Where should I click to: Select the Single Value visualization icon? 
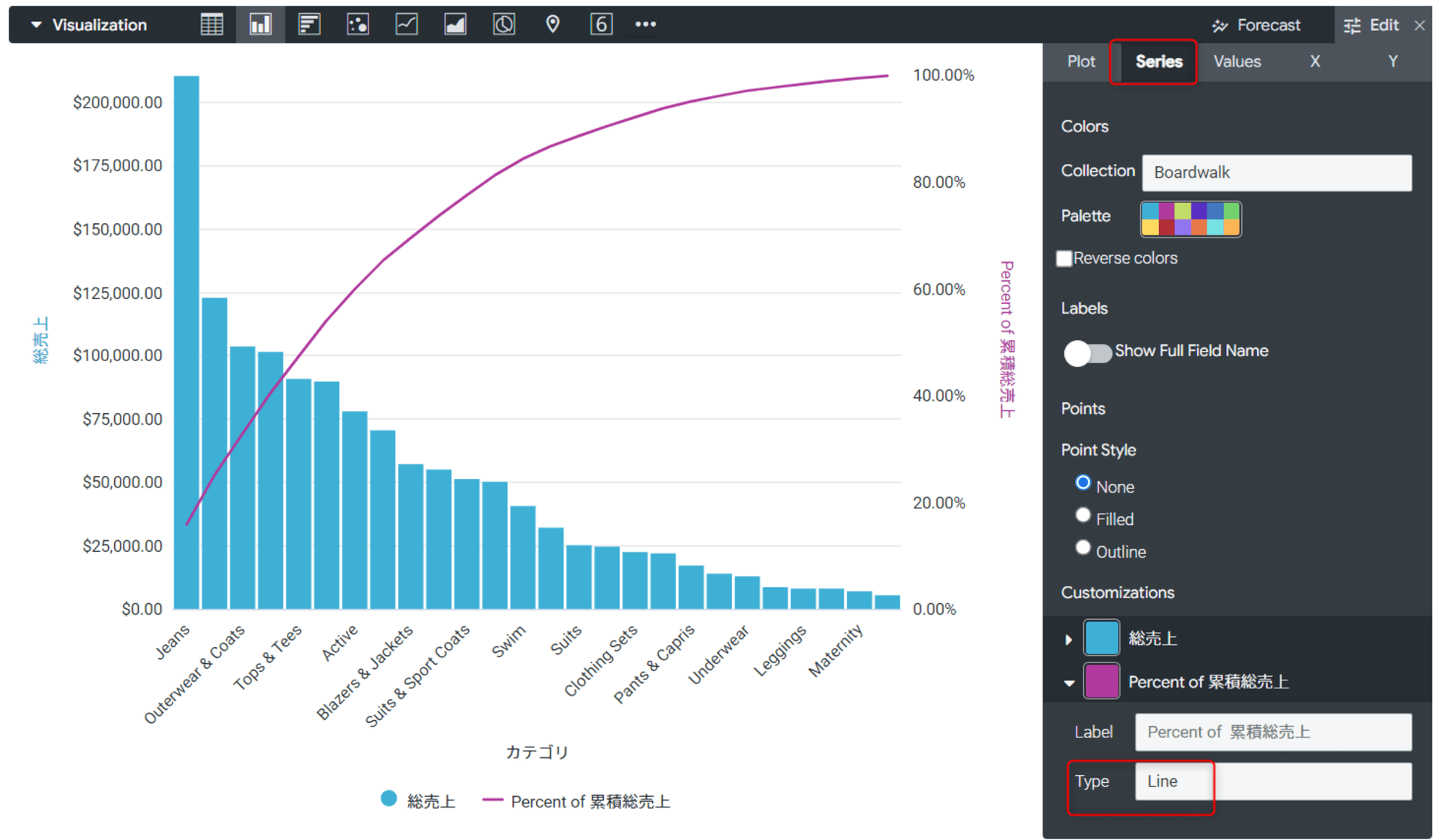tap(601, 25)
